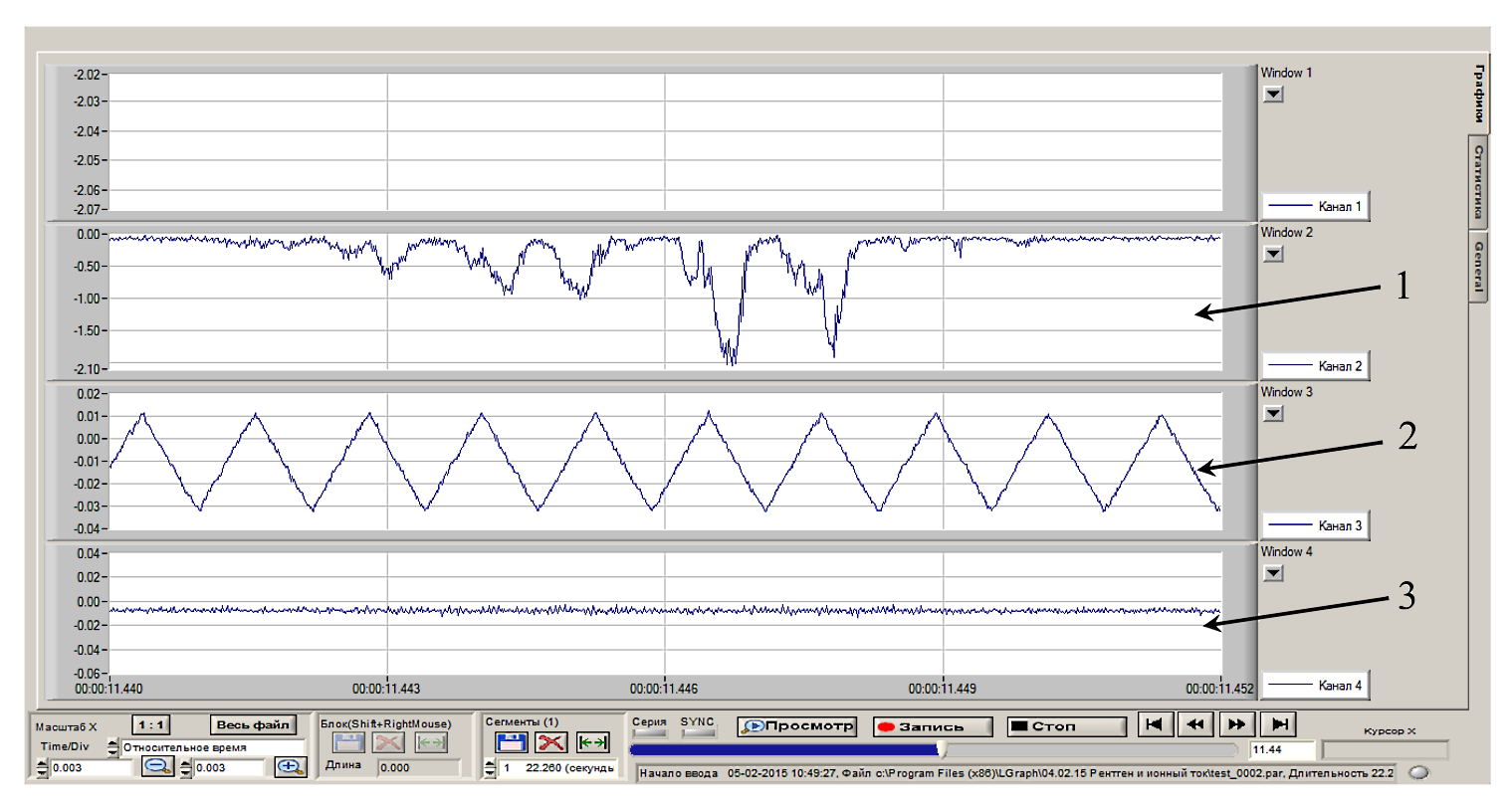Click the Канал 3 legend line swatch

(1291, 525)
